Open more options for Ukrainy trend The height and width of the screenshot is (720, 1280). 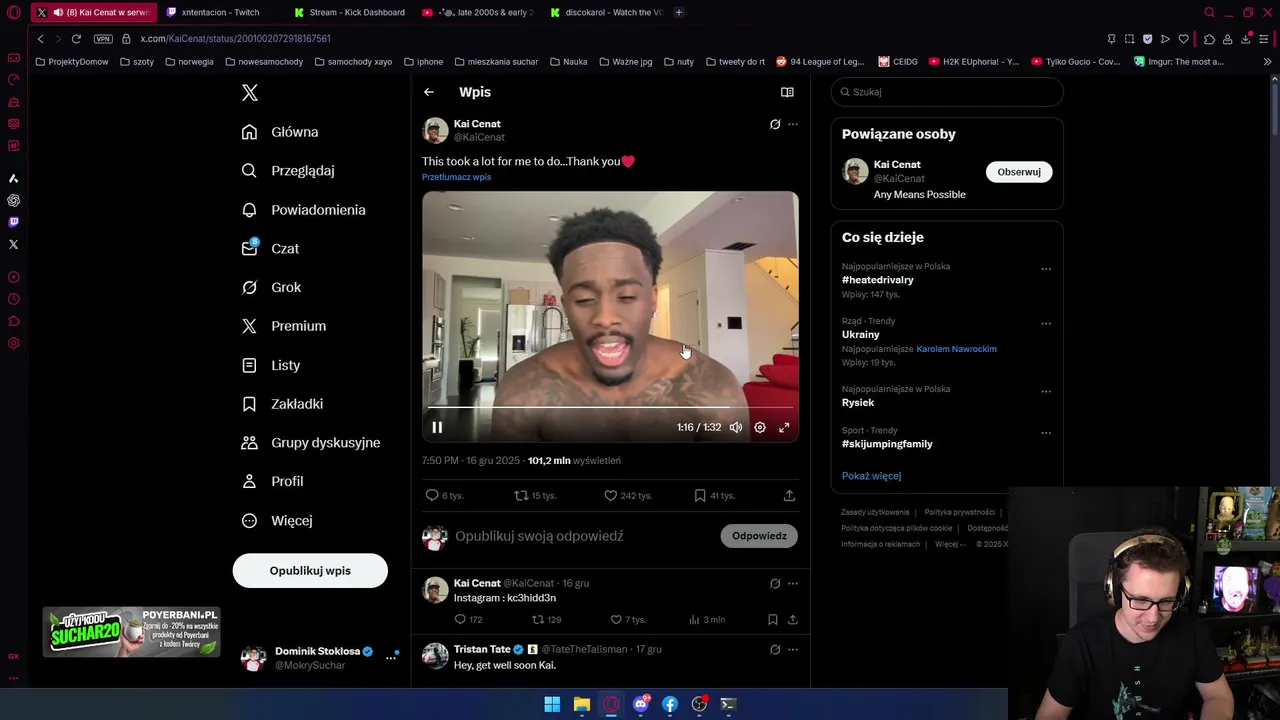(x=1046, y=324)
